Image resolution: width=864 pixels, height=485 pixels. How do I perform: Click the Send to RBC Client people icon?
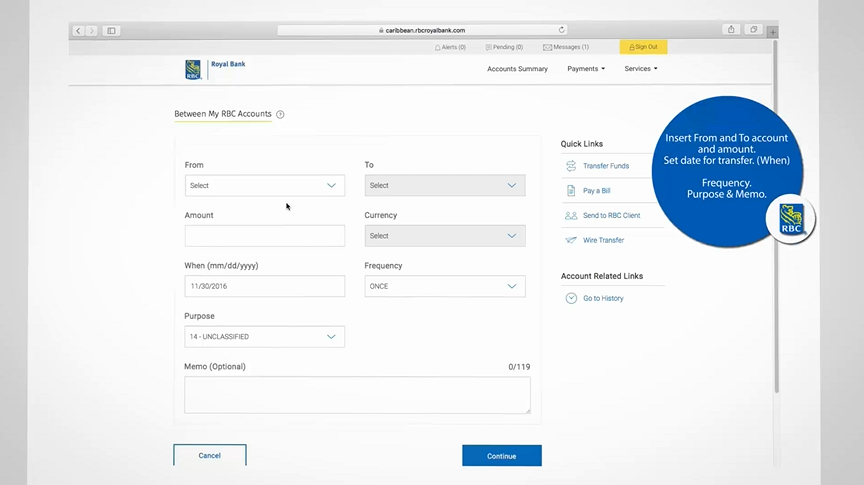click(571, 216)
